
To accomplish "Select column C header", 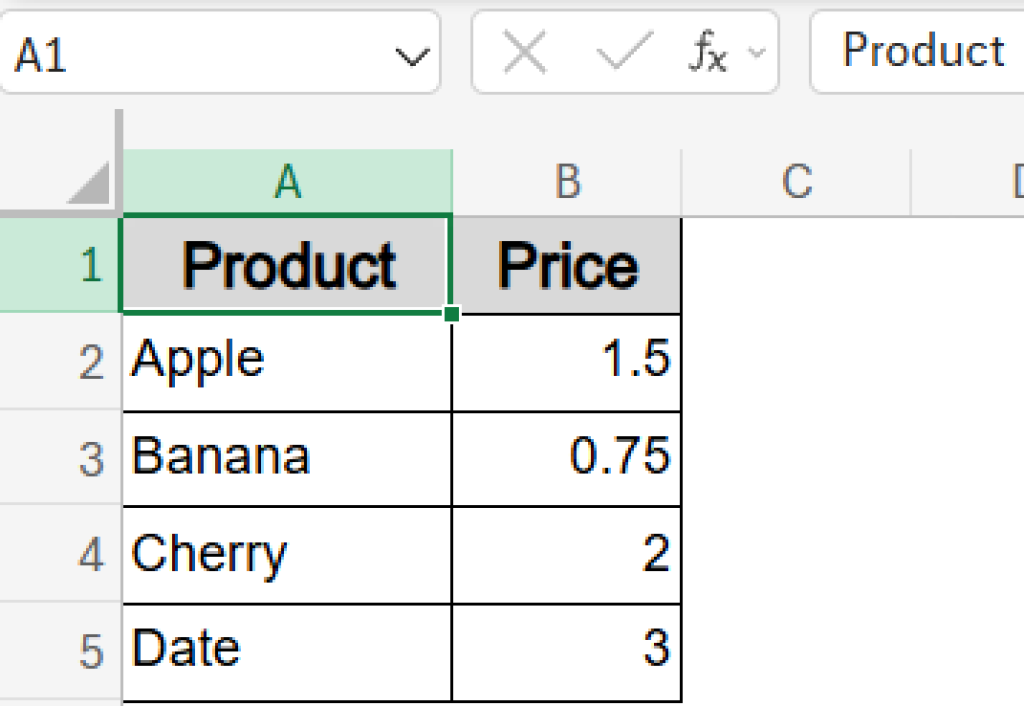I will point(795,182).
